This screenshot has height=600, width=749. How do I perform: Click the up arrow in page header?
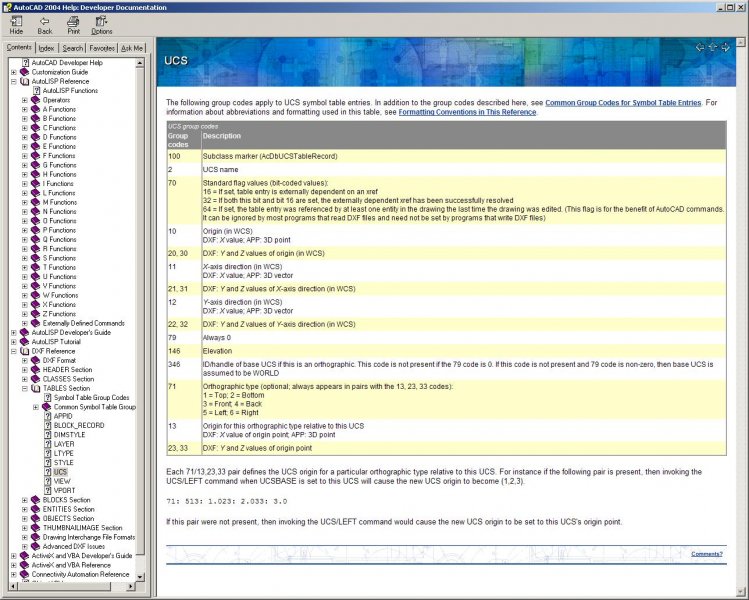[712, 47]
